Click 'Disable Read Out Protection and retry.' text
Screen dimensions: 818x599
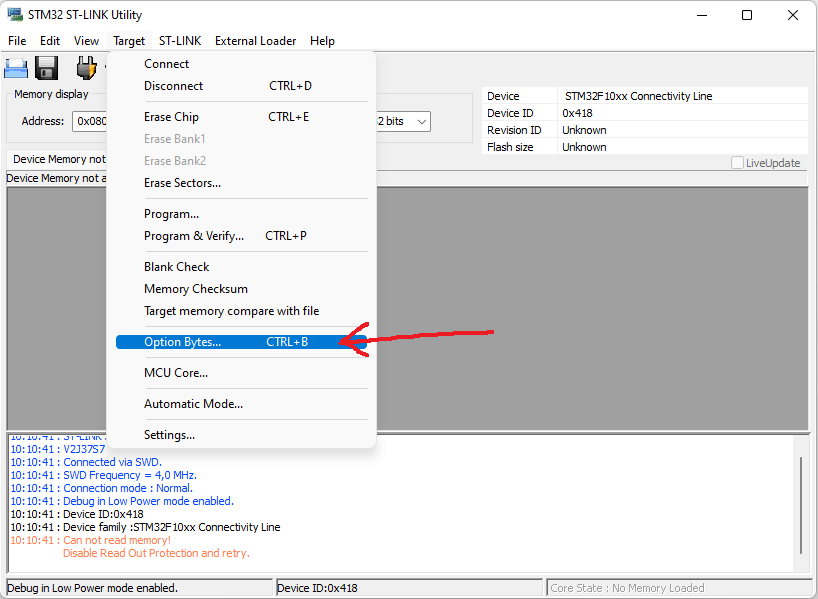pyautogui.click(x=156, y=553)
